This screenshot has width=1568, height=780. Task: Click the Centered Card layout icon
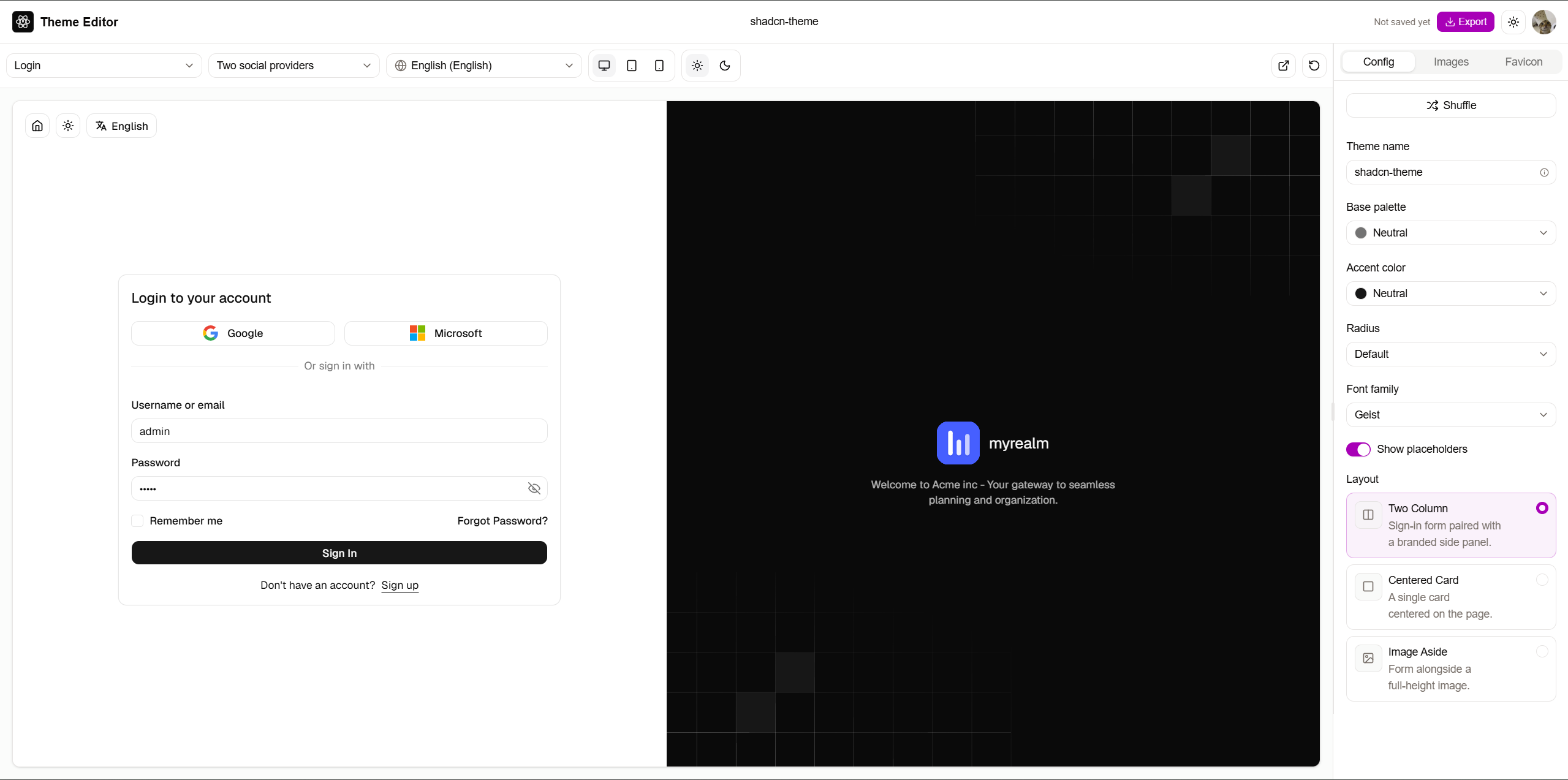pos(1368,587)
